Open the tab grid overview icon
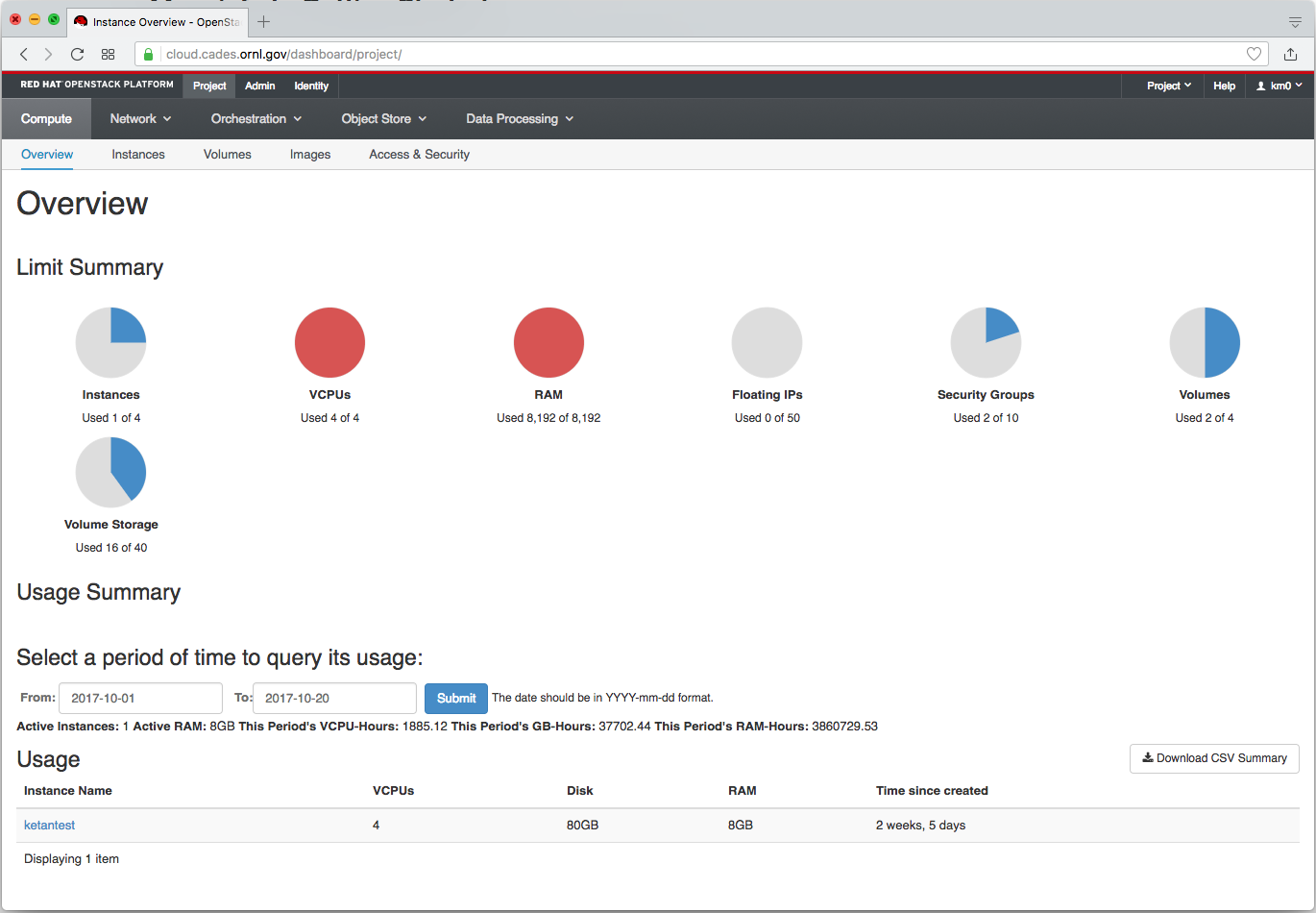 click(x=108, y=55)
